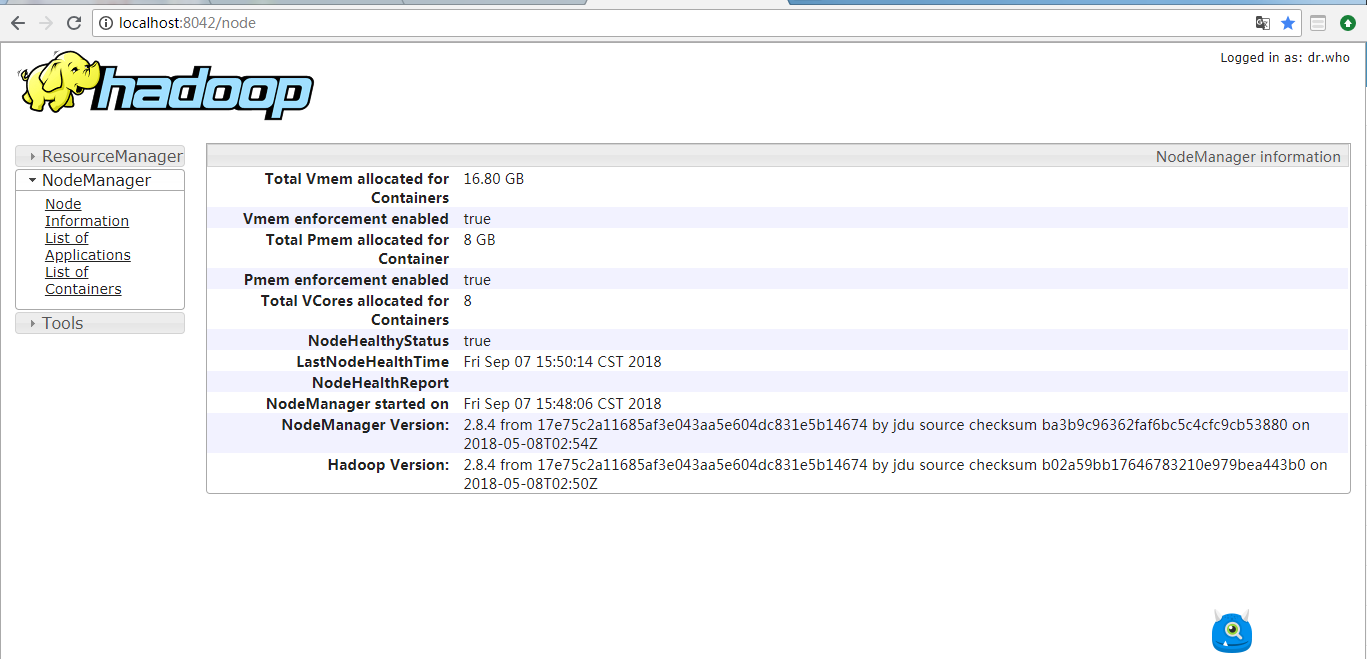Viewport: 1367px width, 659px height.
Task: Click Total VCores allocated for Containers label
Action: point(355,310)
